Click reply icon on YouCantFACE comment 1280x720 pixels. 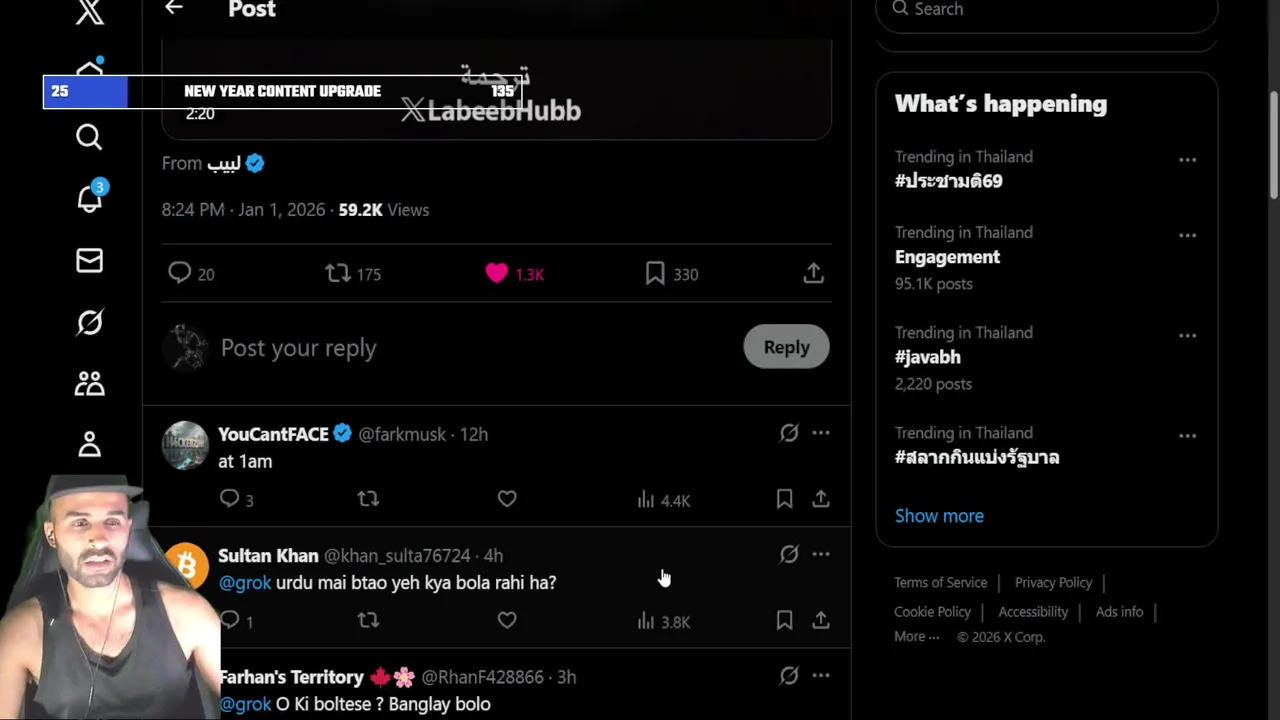[x=230, y=498]
